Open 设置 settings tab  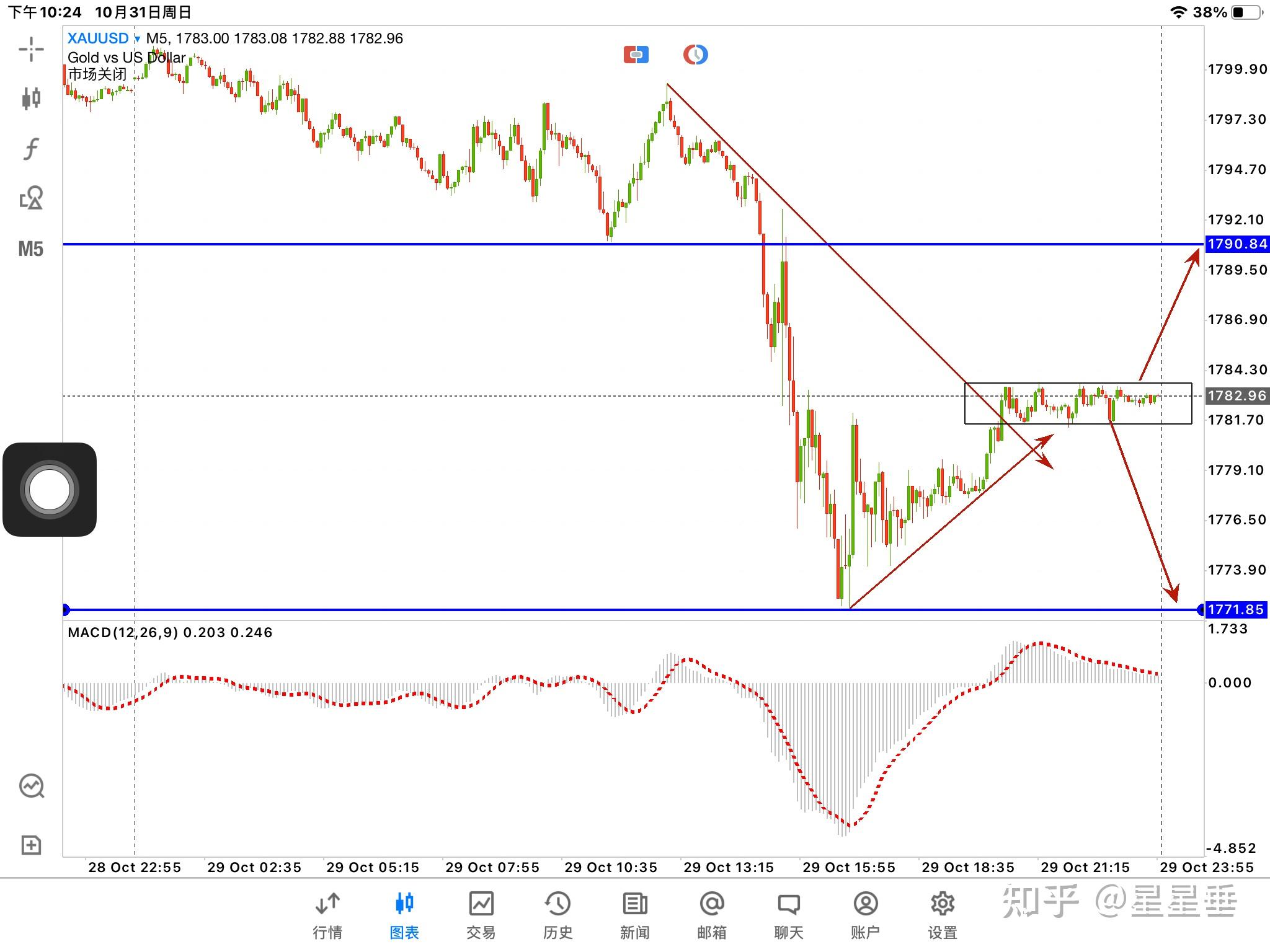943,915
